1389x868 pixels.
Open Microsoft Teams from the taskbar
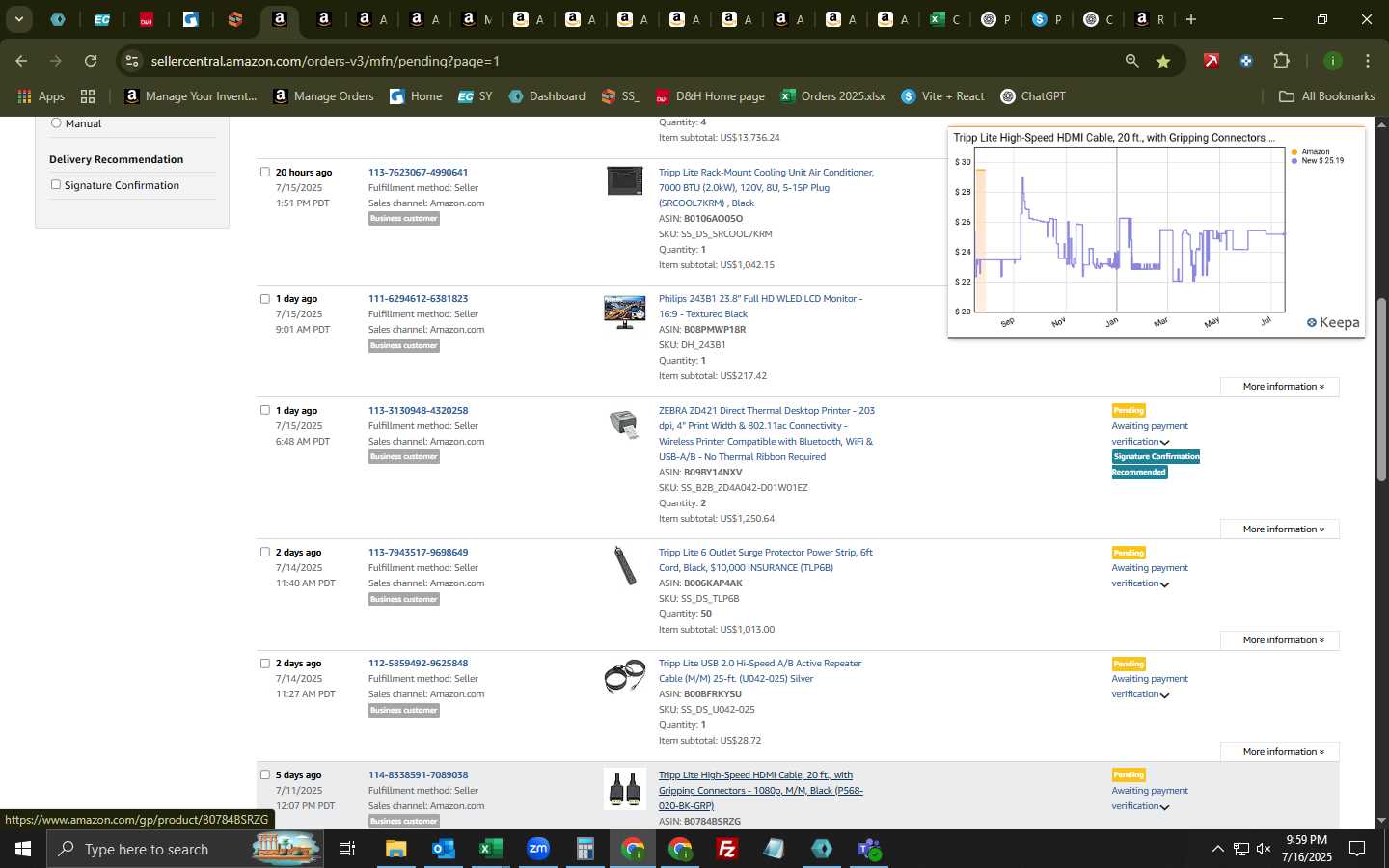(869, 849)
